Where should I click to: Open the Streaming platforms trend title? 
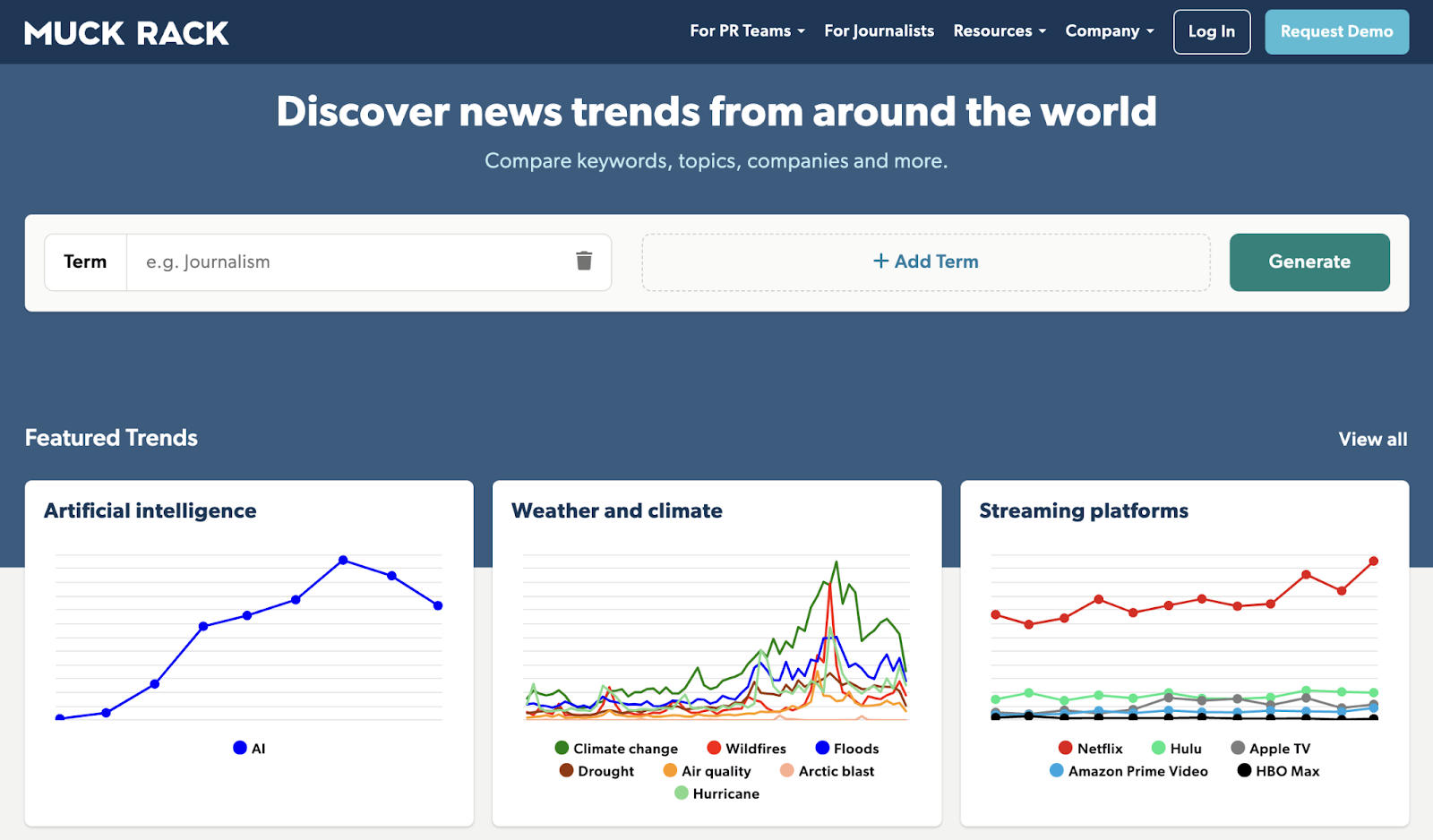(x=1084, y=510)
